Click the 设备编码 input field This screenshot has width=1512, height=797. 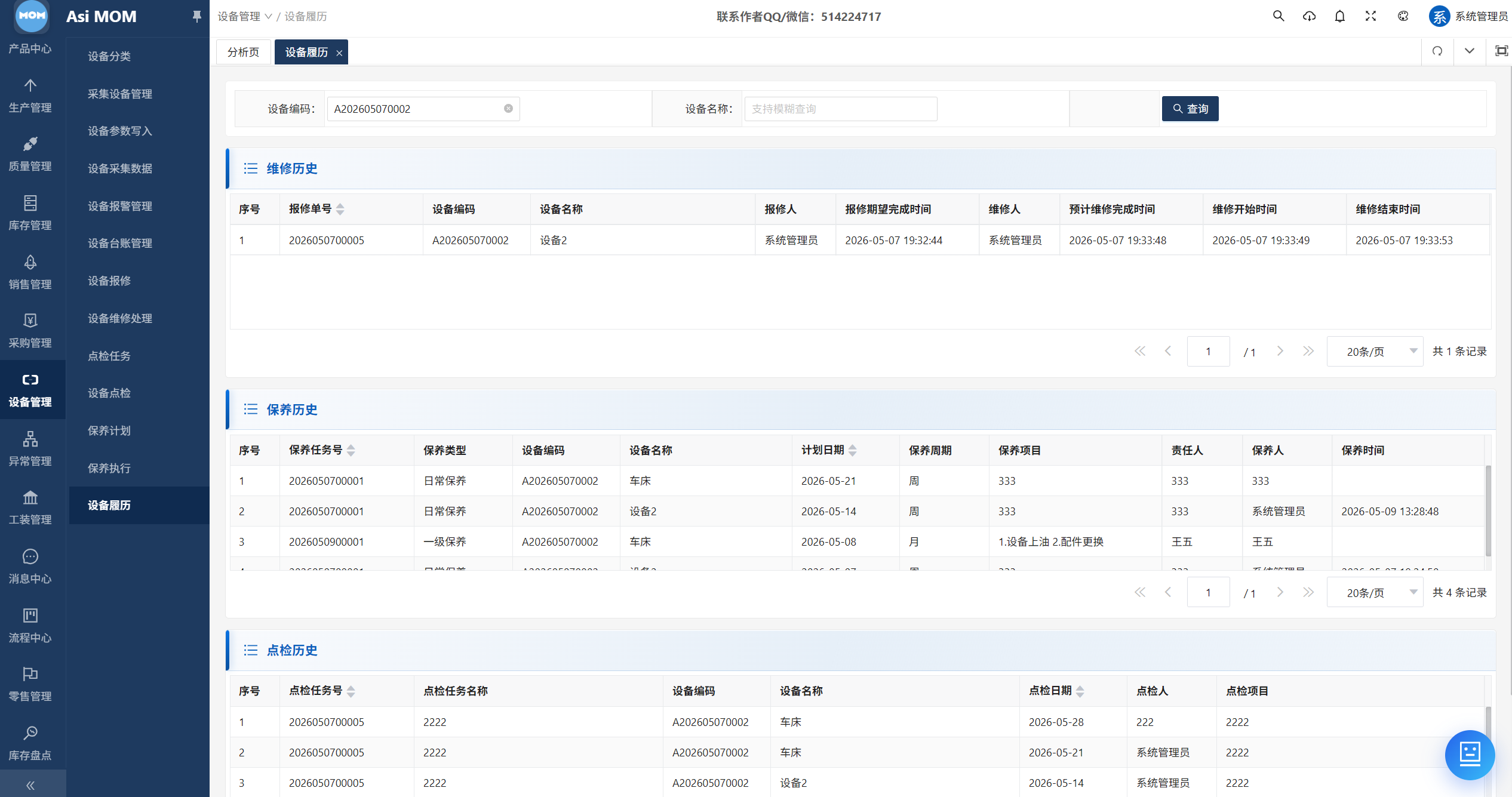click(x=423, y=109)
